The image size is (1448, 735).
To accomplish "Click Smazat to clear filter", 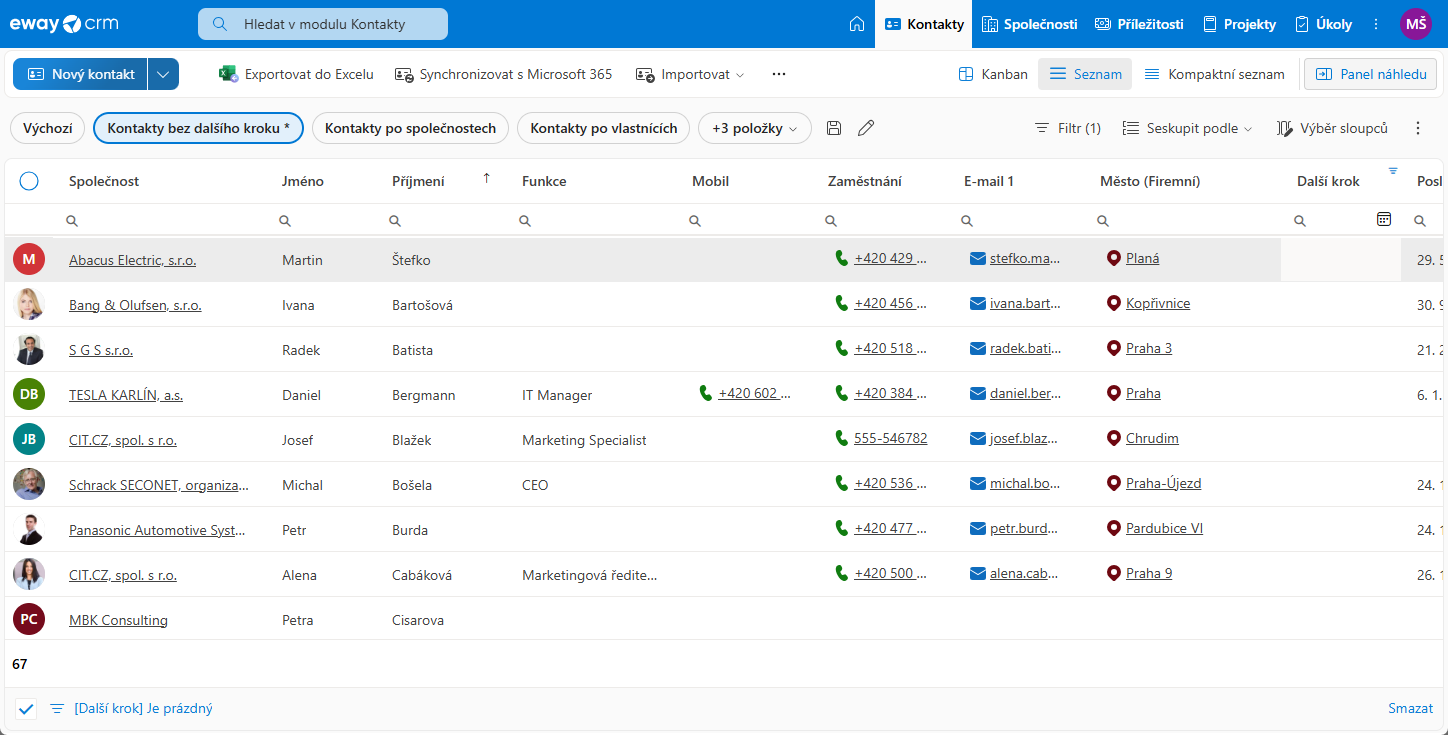I will pos(1410,708).
